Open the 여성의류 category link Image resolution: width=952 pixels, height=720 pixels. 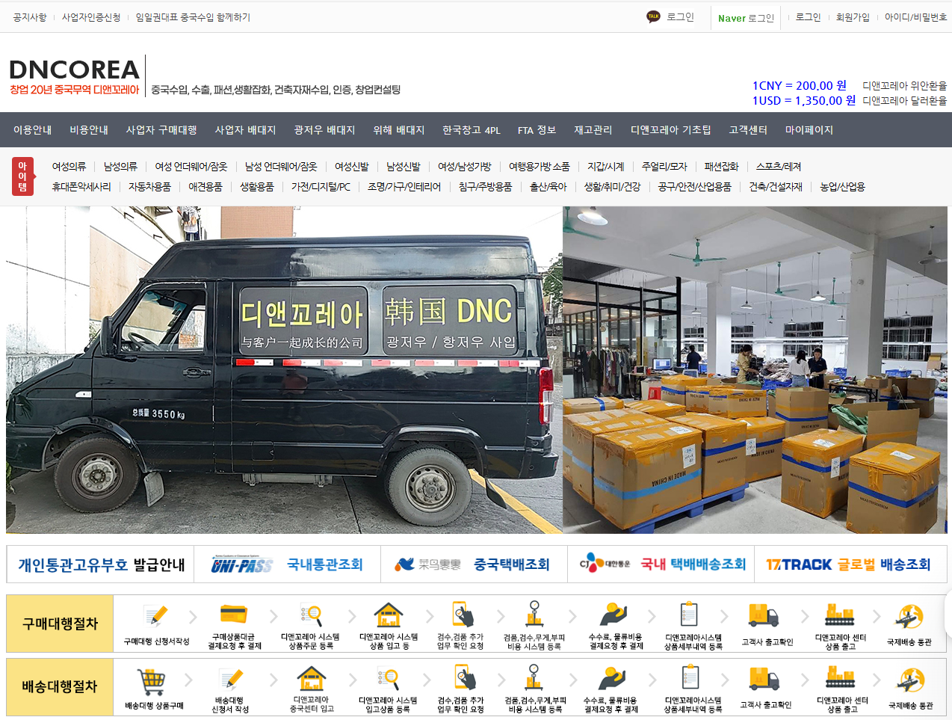pyautogui.click(x=69, y=167)
